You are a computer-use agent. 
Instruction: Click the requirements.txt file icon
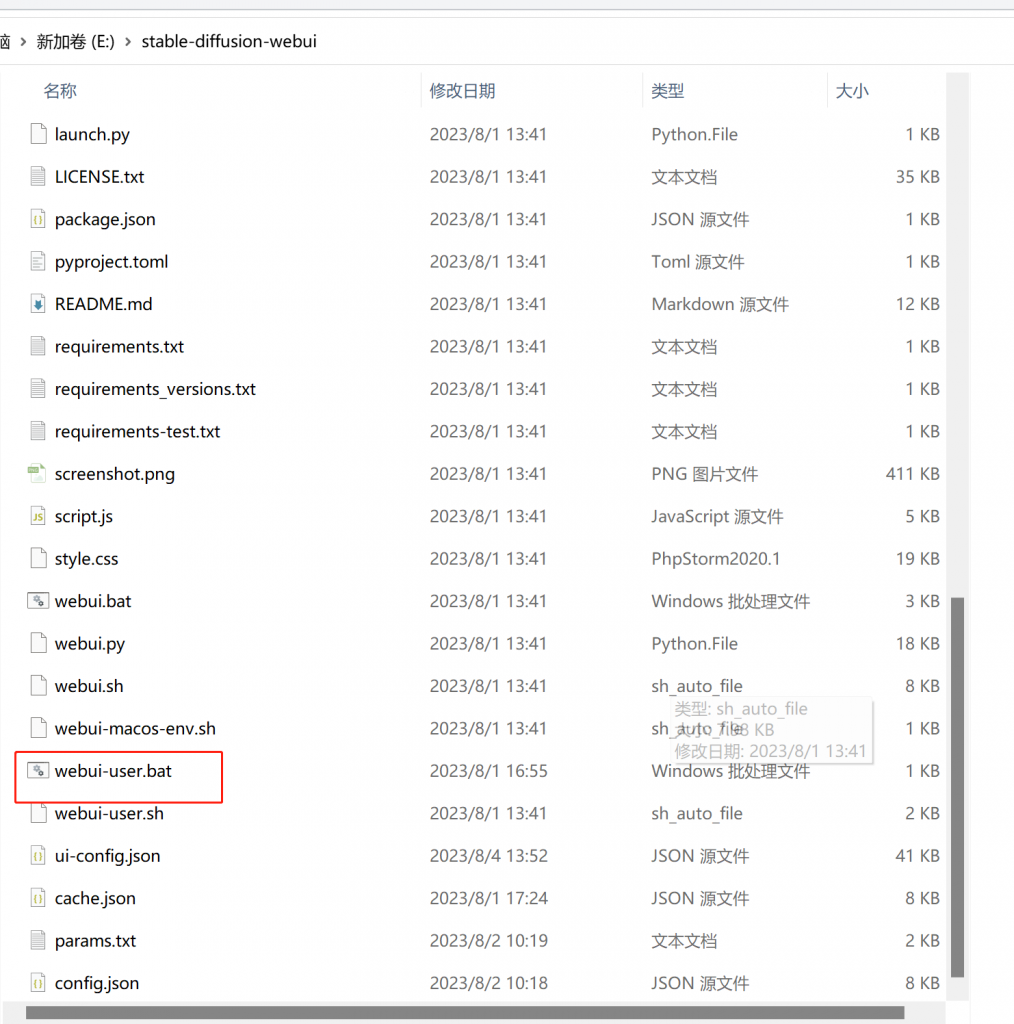pyautogui.click(x=39, y=346)
